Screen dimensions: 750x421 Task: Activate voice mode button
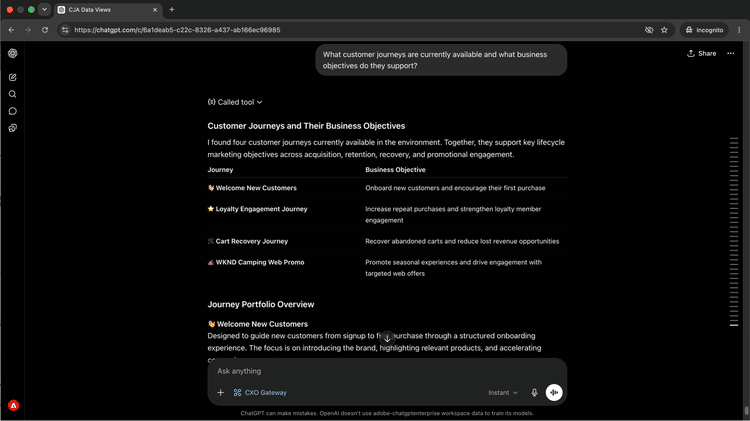coord(554,393)
